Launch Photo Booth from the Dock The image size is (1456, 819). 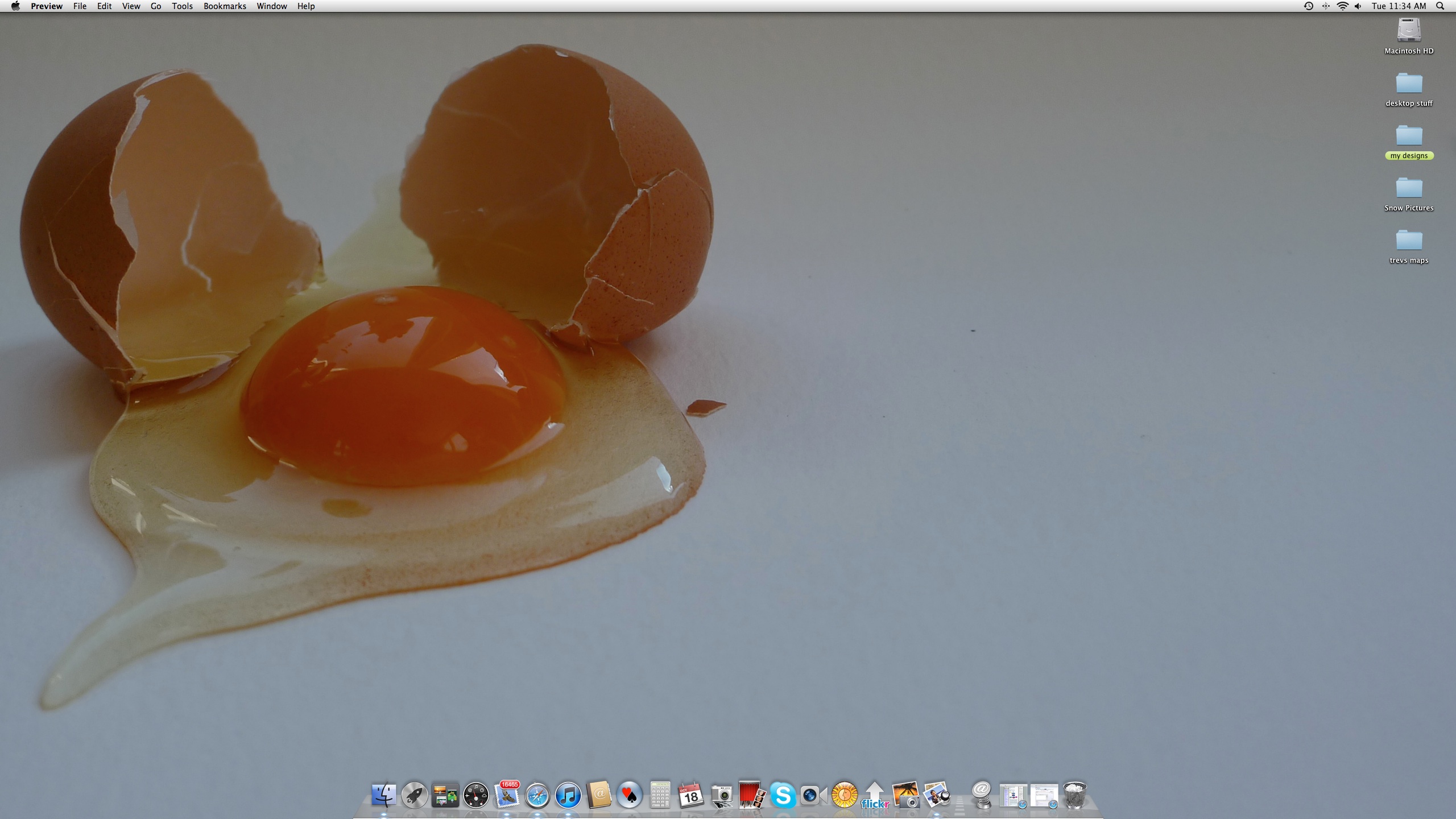click(752, 795)
